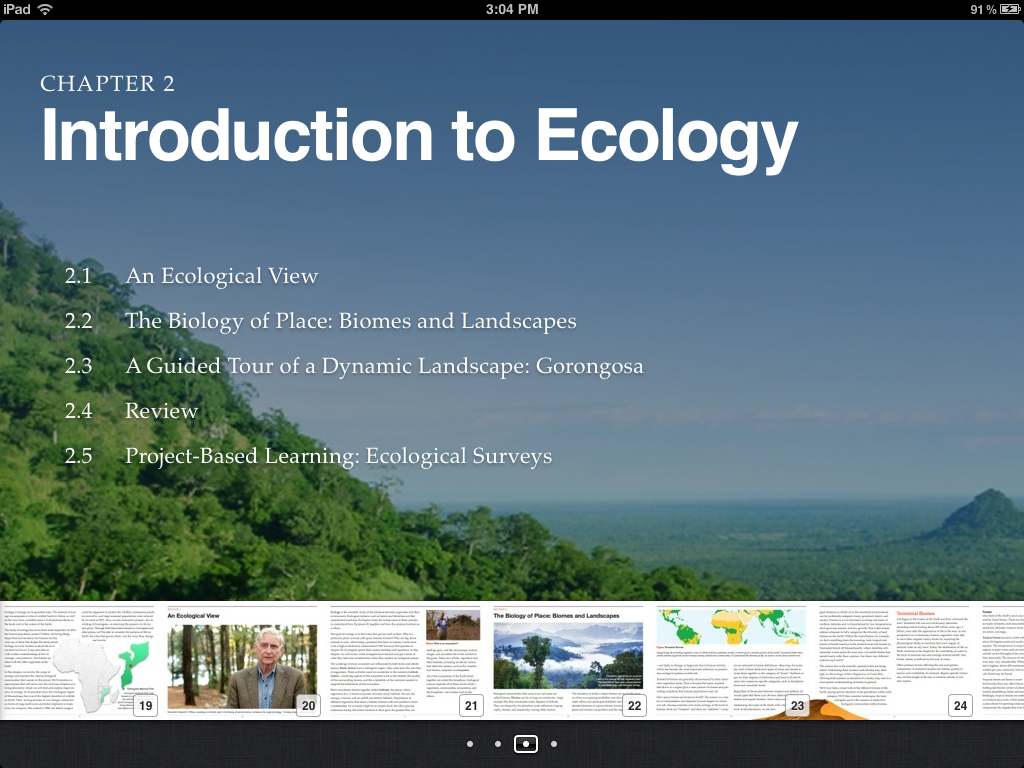This screenshot has width=1024, height=768.
Task: Open section 2.2 The Biology of Place
Action: 321,321
